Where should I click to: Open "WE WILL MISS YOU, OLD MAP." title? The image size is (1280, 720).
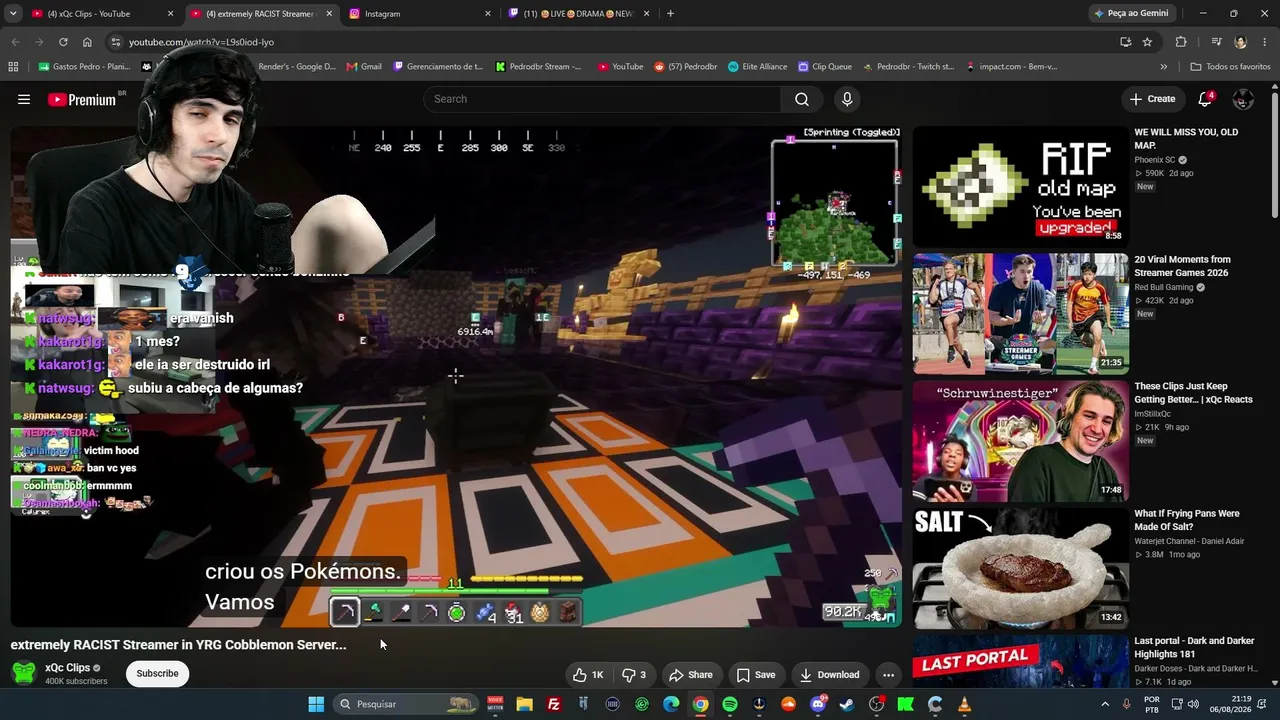coord(1186,138)
